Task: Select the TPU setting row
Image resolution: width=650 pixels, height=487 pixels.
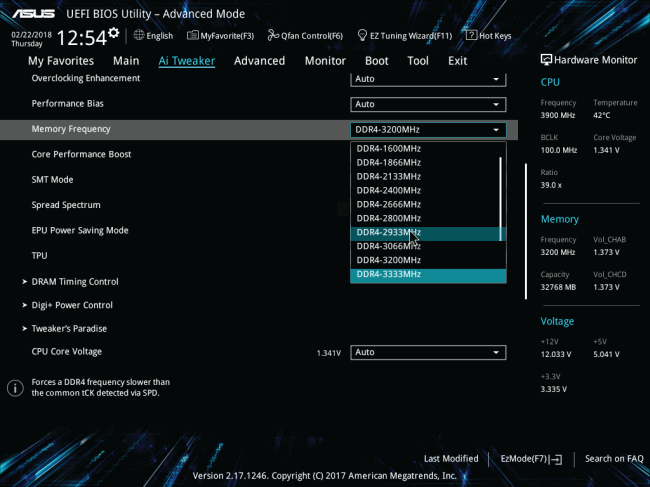Action: click(x=259, y=256)
